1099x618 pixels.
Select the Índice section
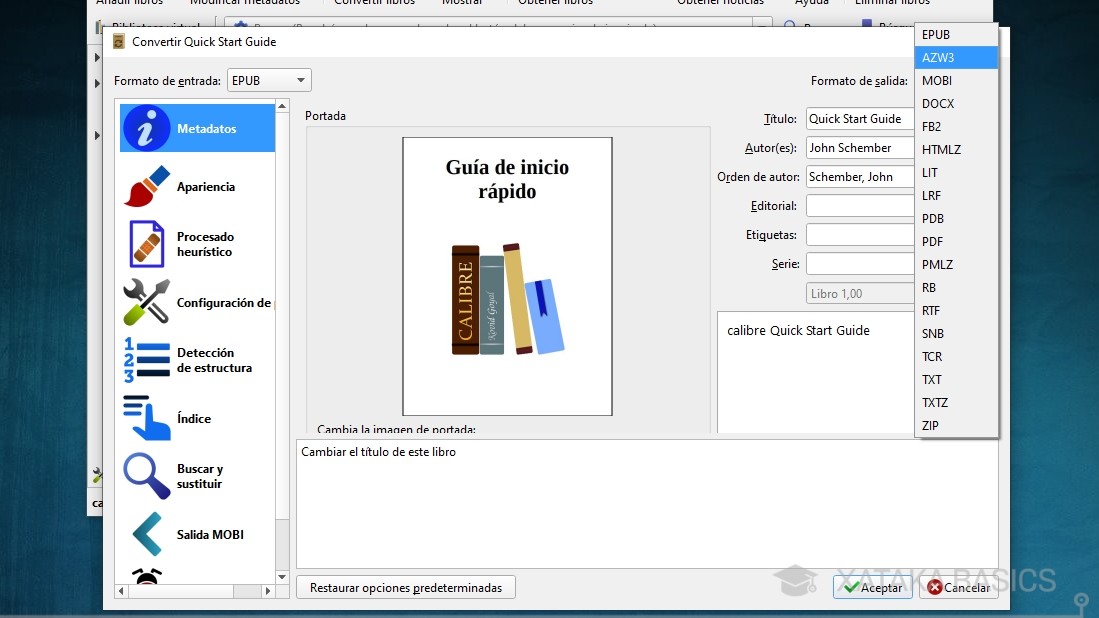click(196, 418)
